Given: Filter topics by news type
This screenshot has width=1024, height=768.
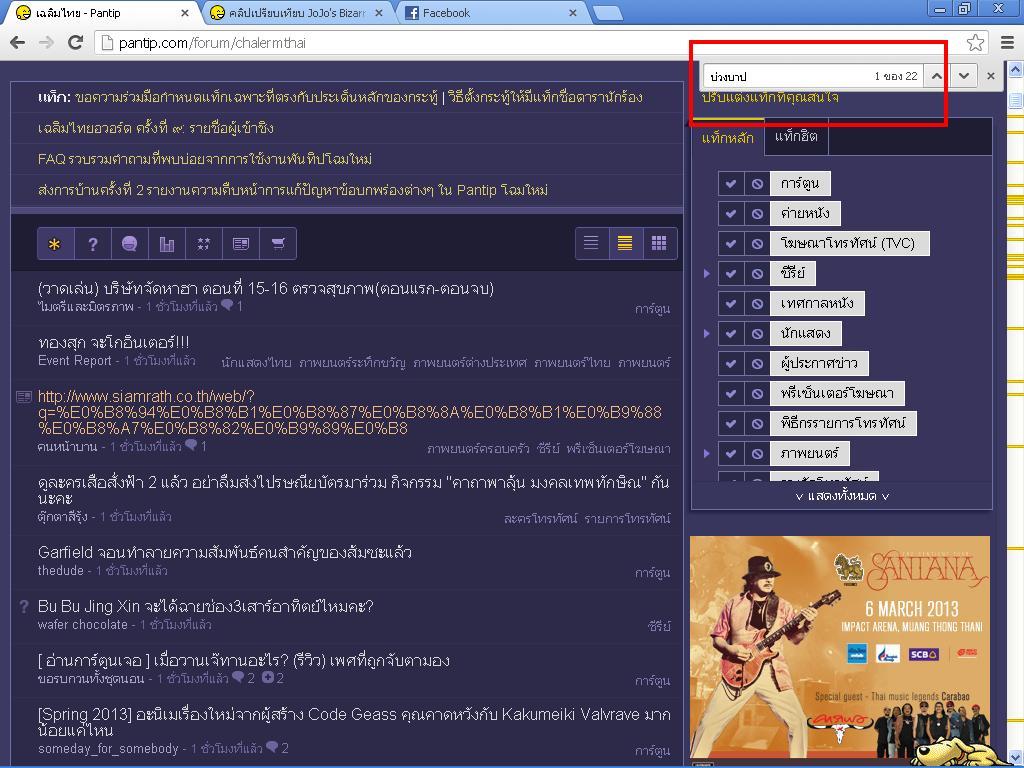Looking at the screenshot, I should pyautogui.click(x=241, y=244).
